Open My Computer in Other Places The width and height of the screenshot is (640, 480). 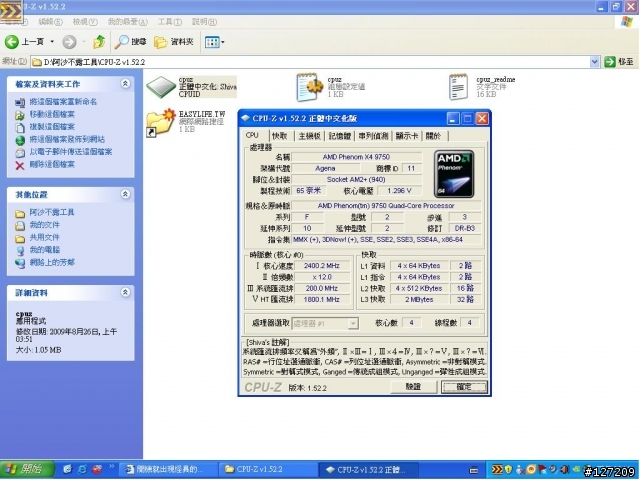point(44,250)
